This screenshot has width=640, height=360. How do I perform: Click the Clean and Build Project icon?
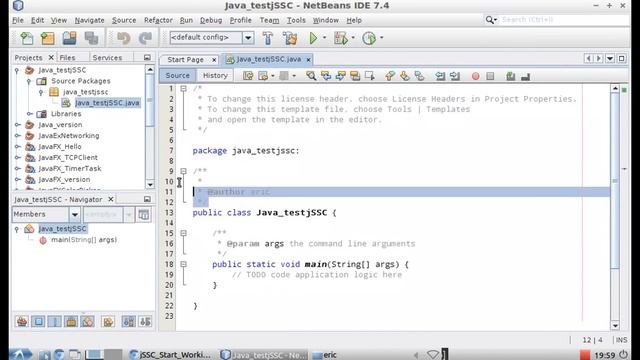click(290, 38)
